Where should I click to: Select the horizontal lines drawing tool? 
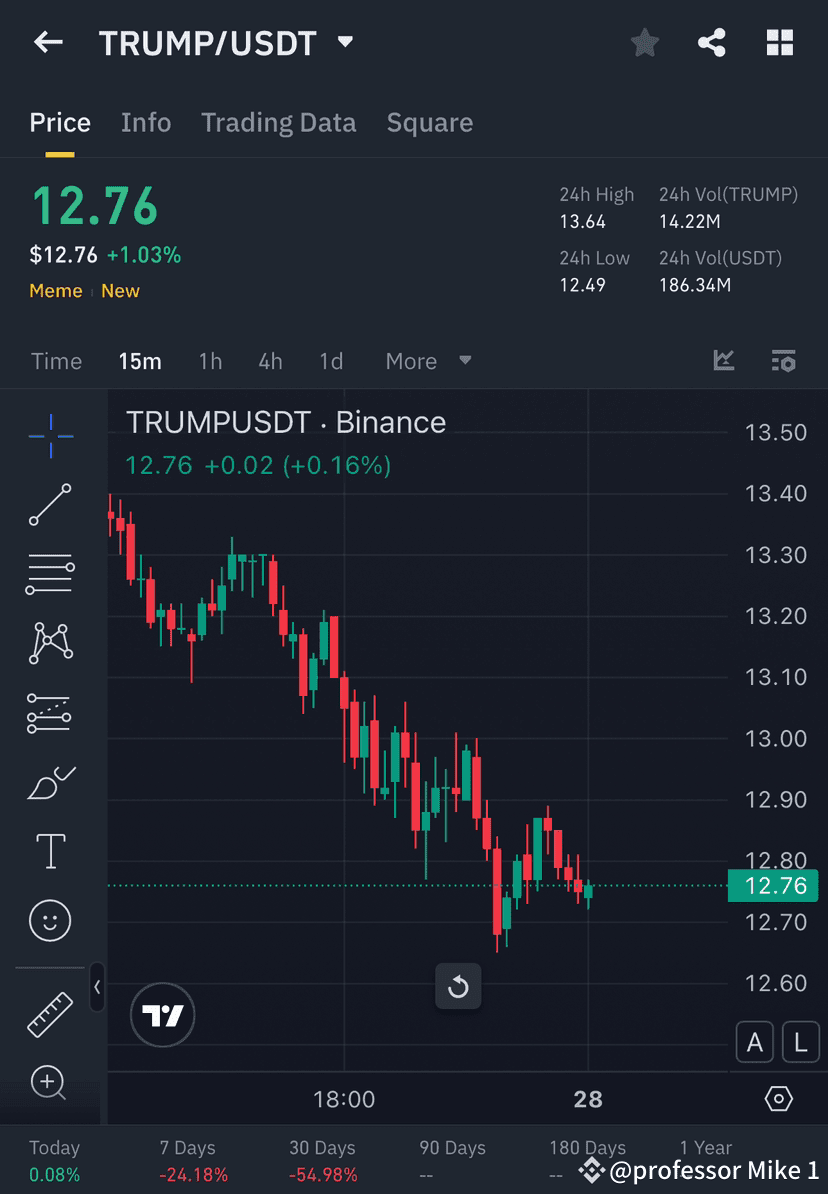pos(50,574)
